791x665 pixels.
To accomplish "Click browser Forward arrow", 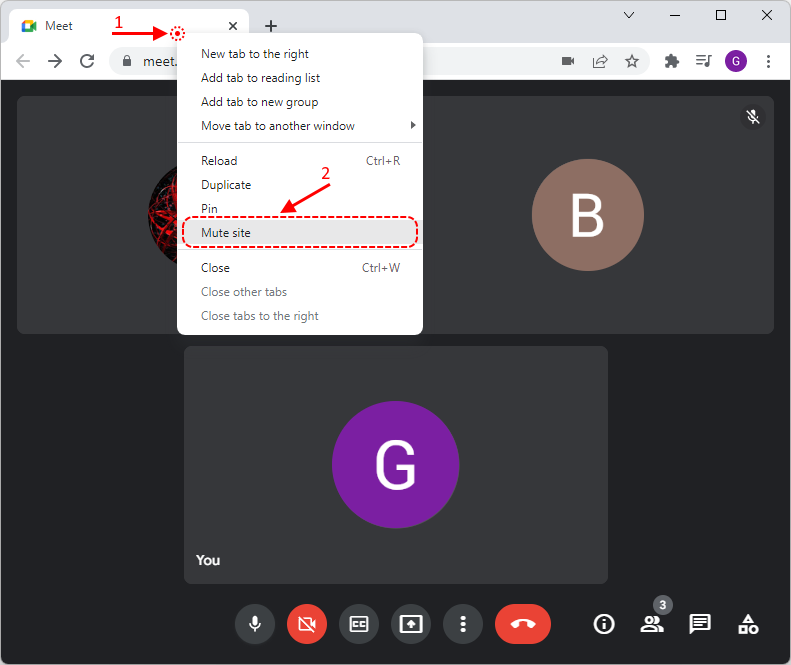I will click(x=55, y=61).
